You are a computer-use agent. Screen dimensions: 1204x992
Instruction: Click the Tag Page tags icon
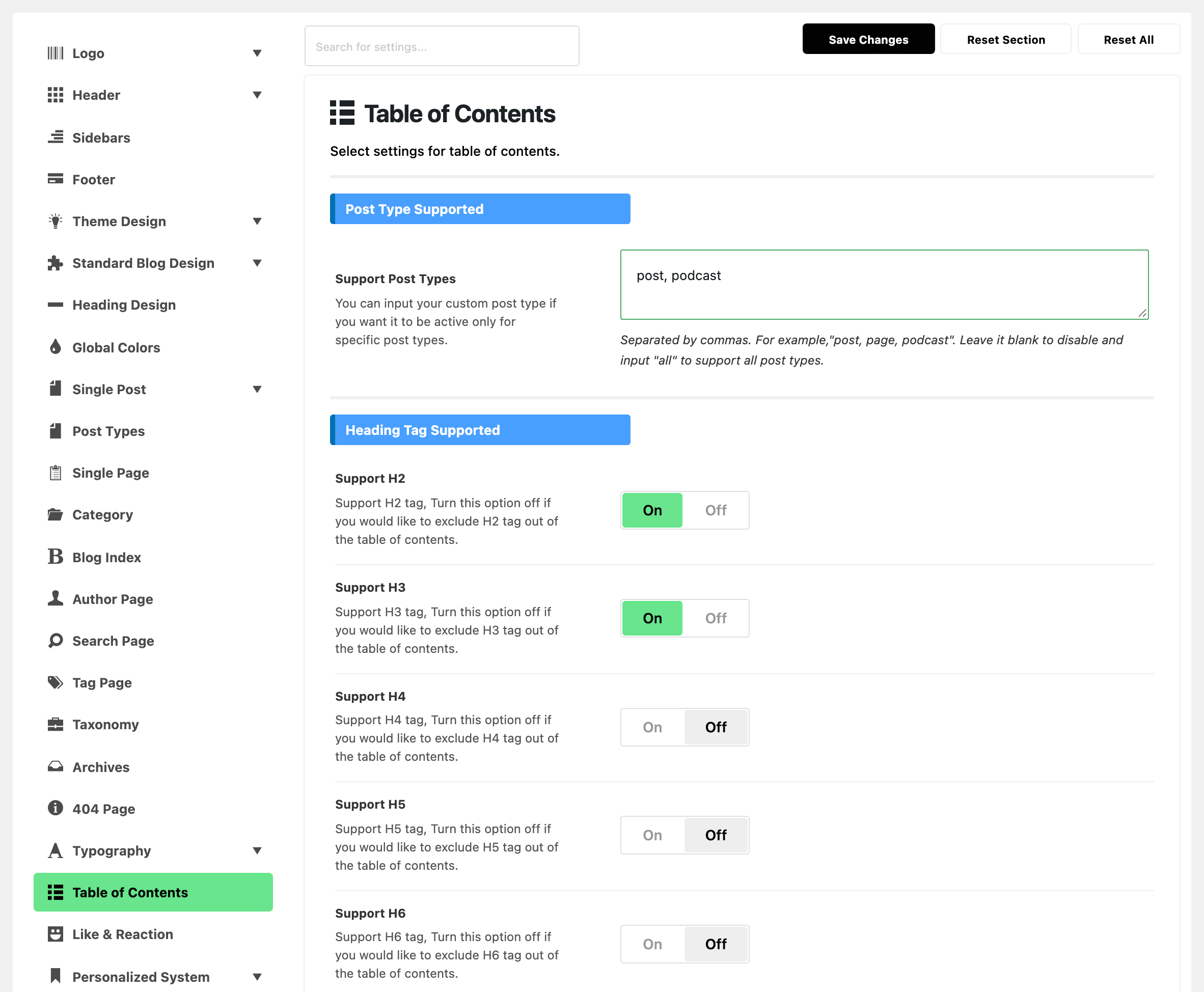point(56,682)
